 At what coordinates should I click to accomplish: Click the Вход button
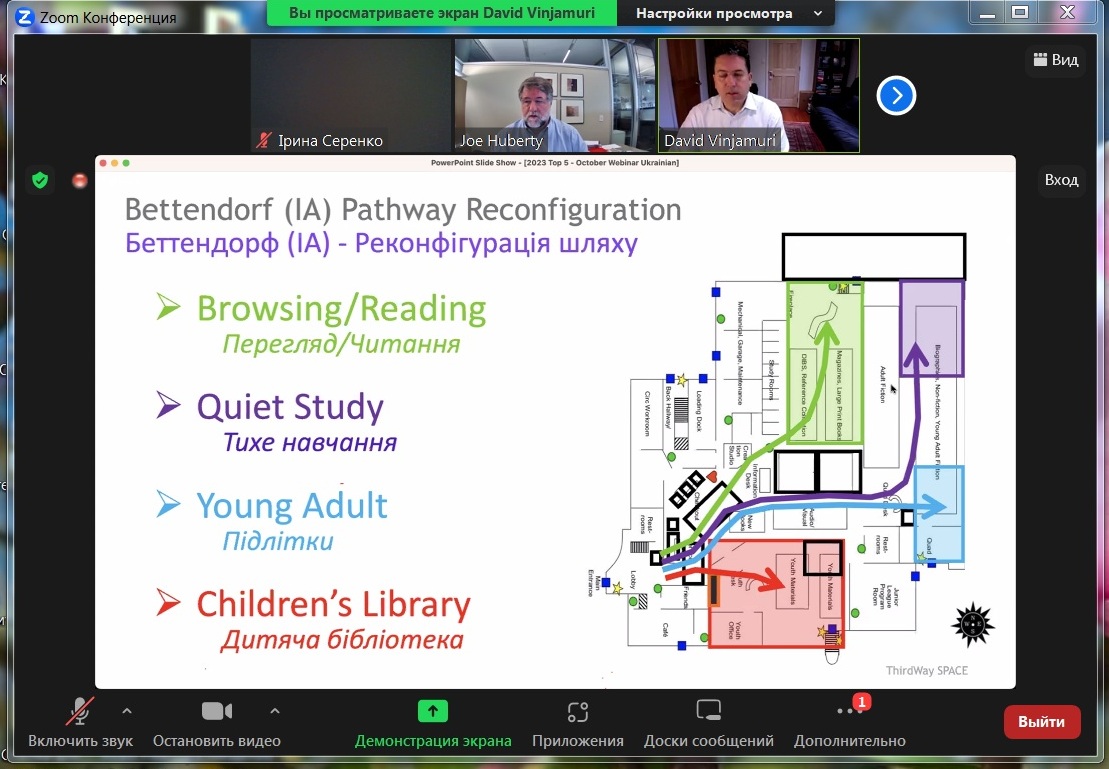(1061, 180)
